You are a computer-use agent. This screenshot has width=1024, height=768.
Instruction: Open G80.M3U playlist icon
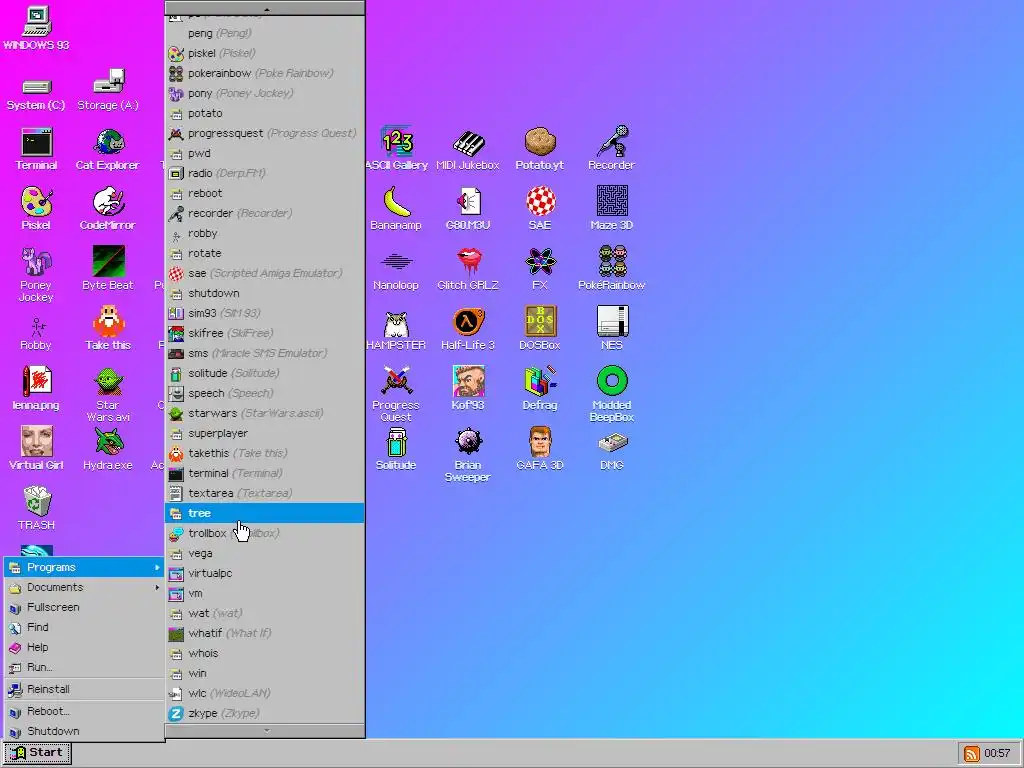468,209
